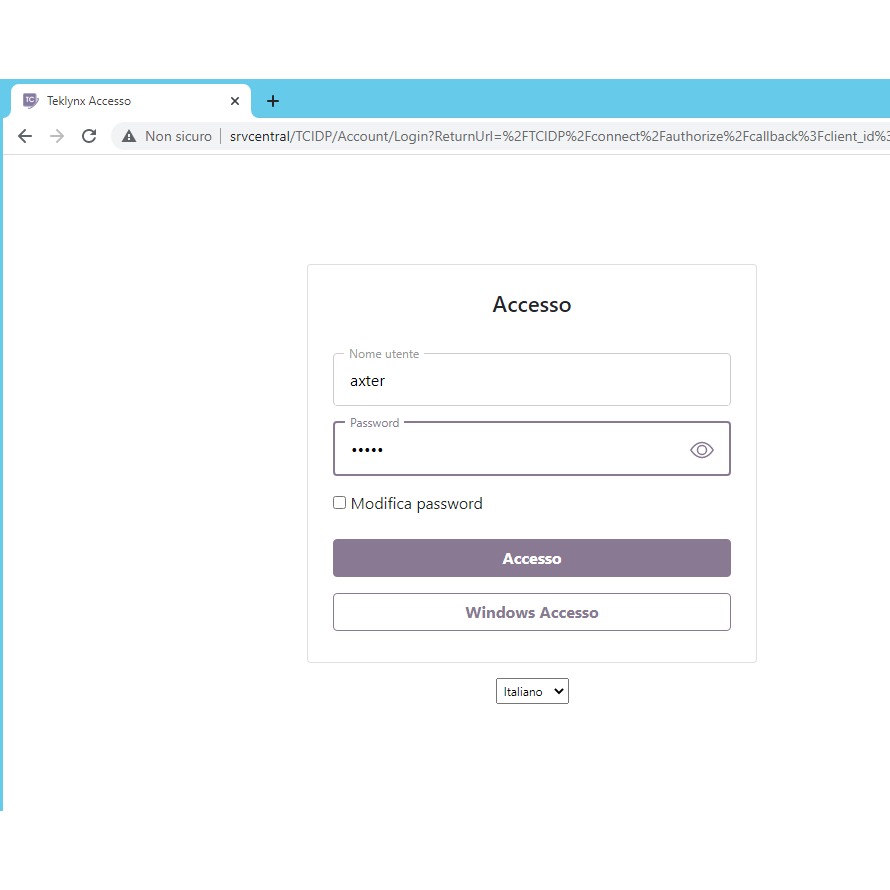
Task: Click the Windows Accesso button
Action: click(531, 612)
